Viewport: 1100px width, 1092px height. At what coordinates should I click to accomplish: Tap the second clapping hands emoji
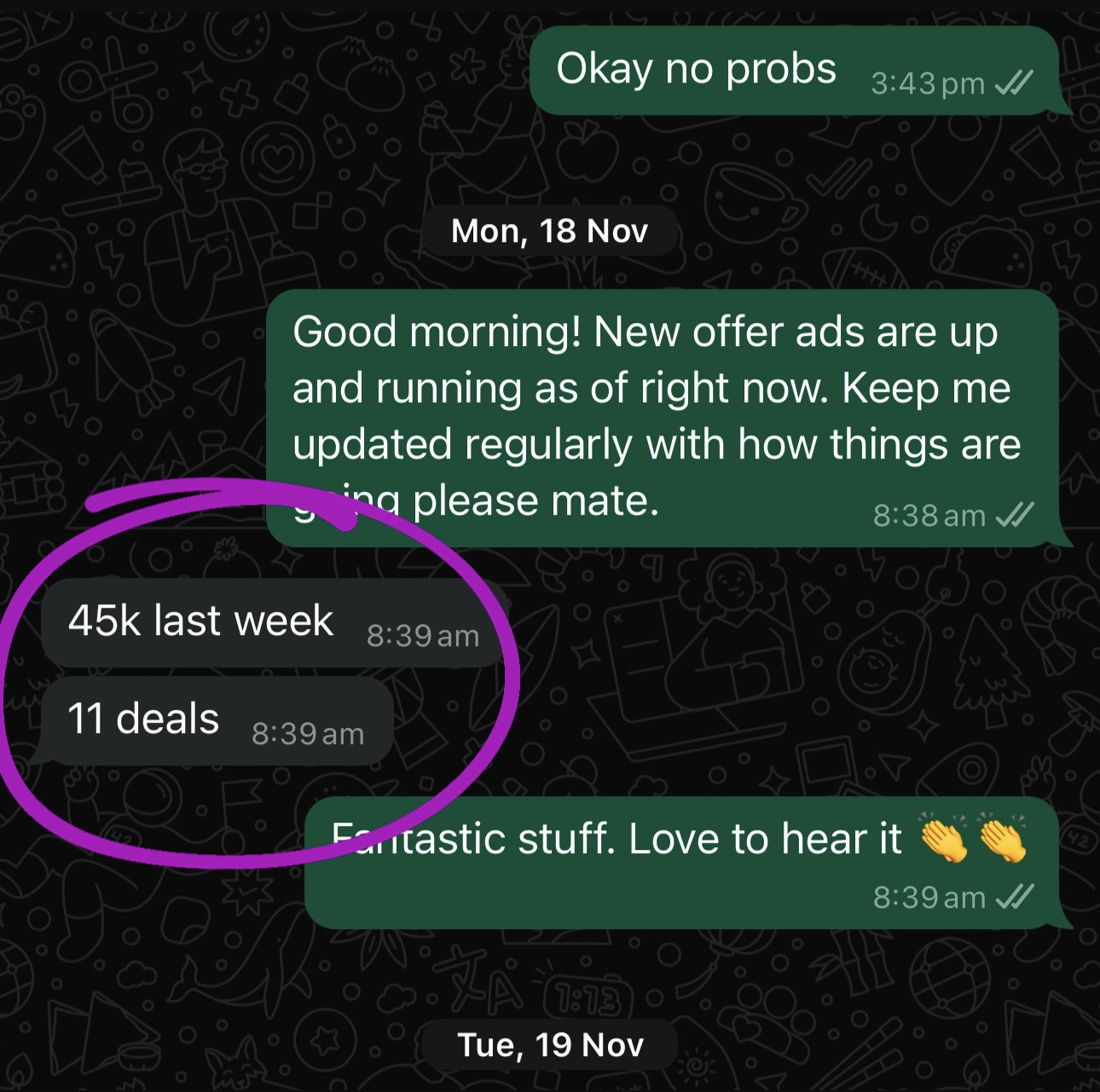[x=1002, y=839]
